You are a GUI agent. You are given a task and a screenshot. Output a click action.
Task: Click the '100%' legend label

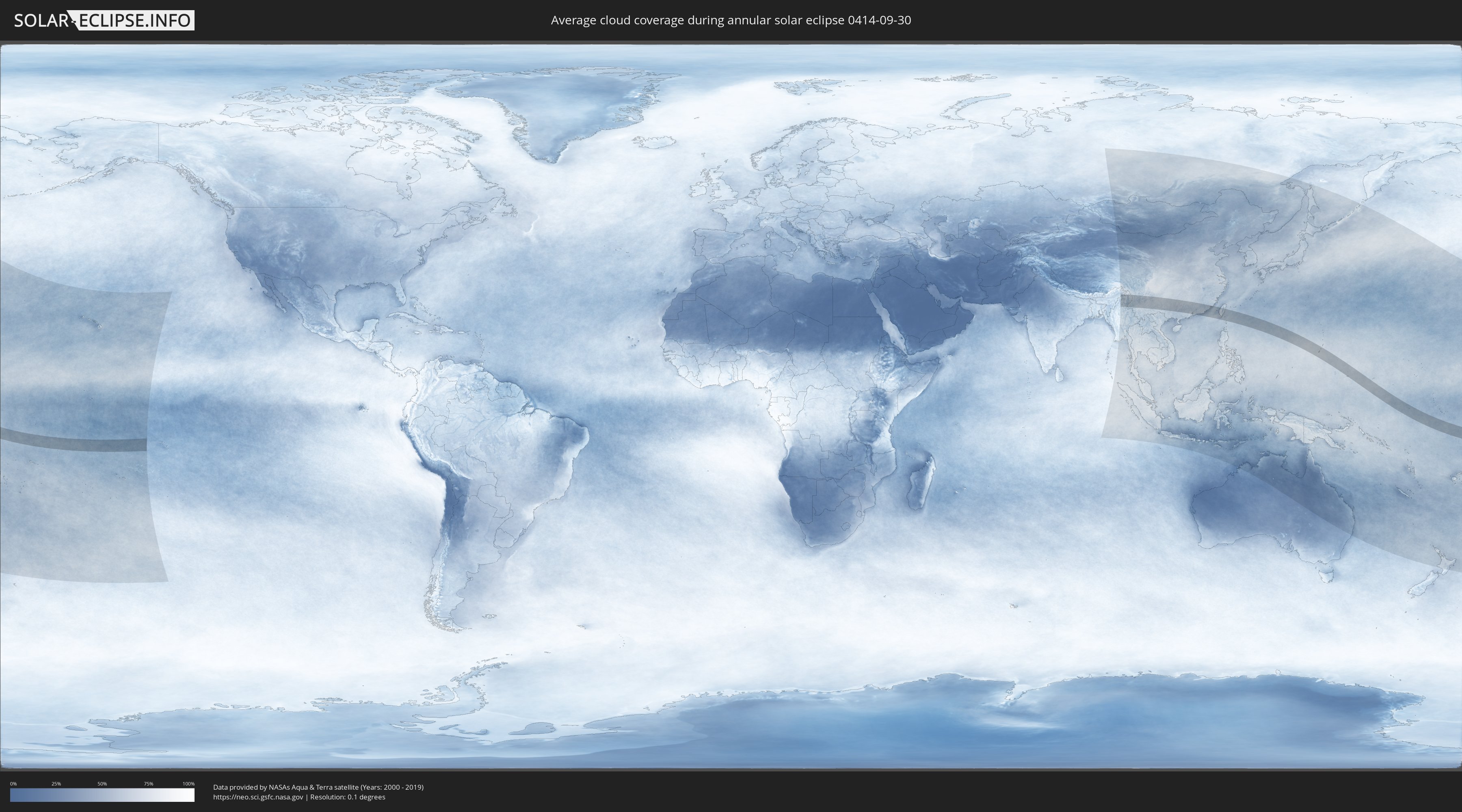click(x=188, y=784)
